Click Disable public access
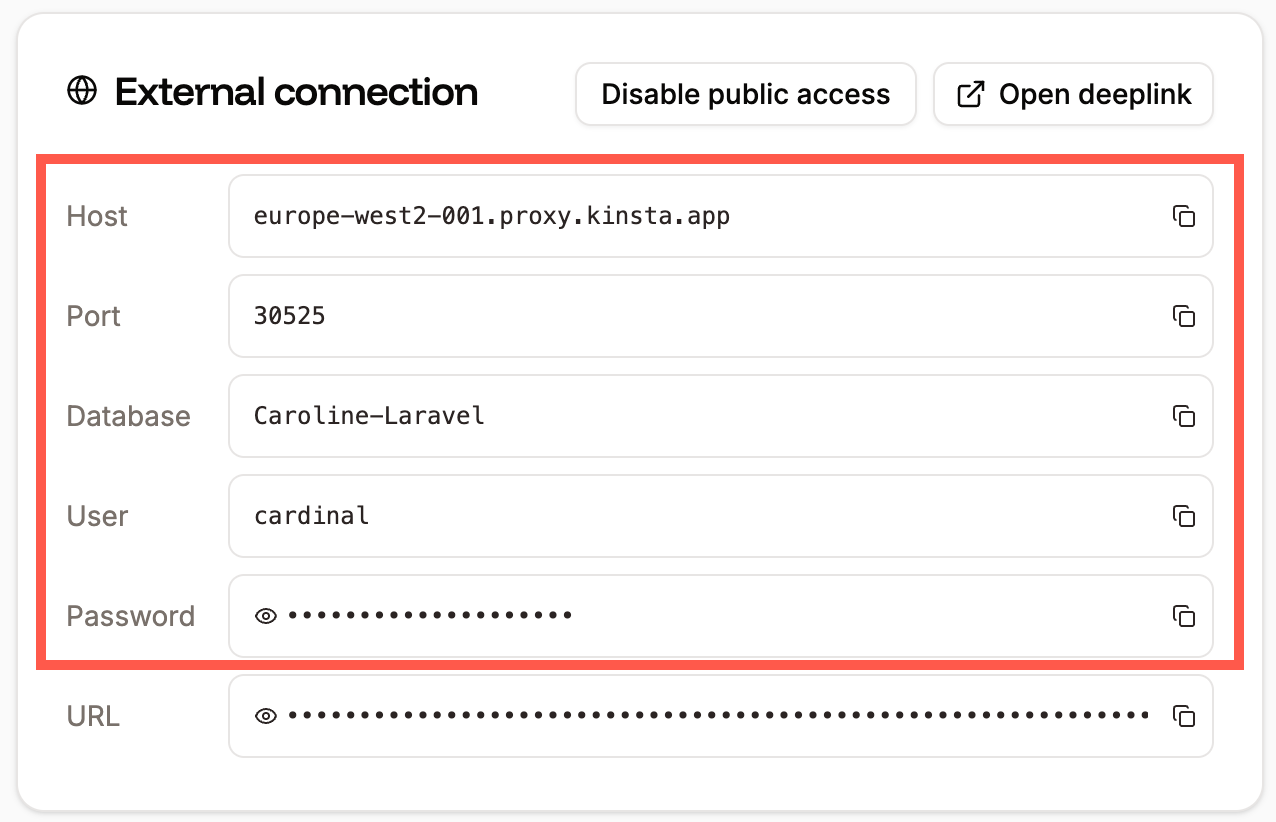This screenshot has width=1276, height=822. (745, 93)
